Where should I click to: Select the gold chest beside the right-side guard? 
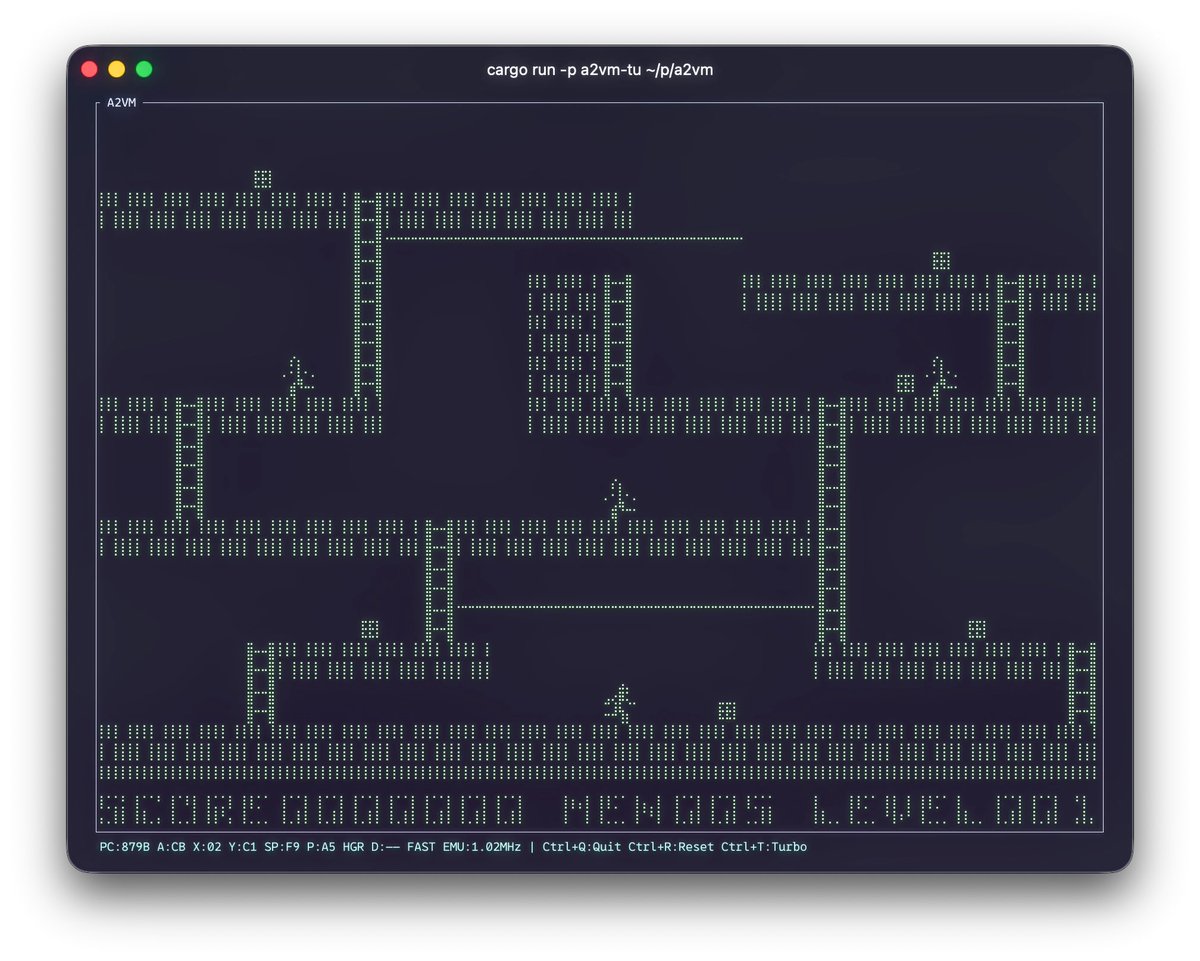coord(906,383)
